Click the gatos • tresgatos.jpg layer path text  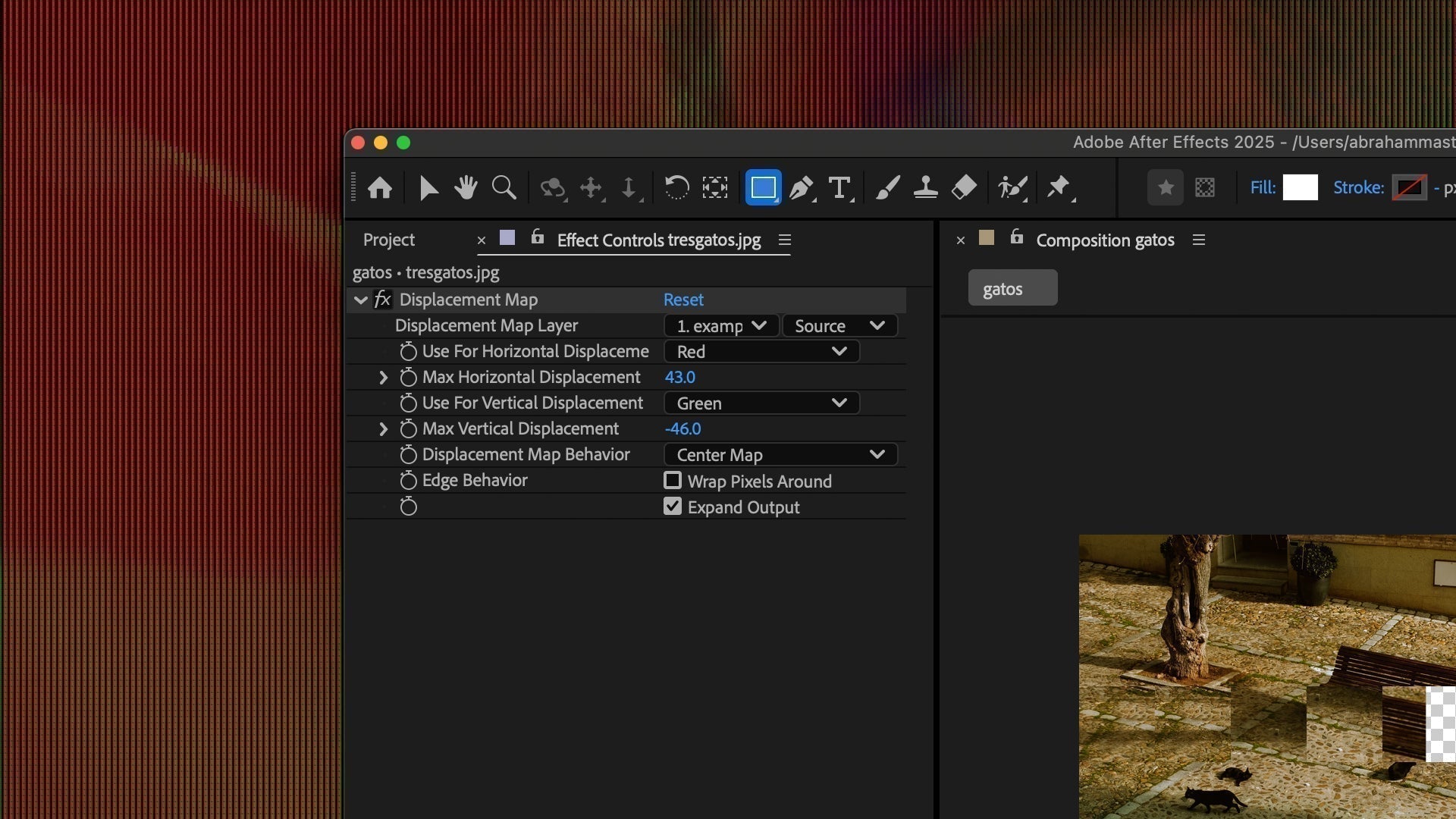coord(425,272)
